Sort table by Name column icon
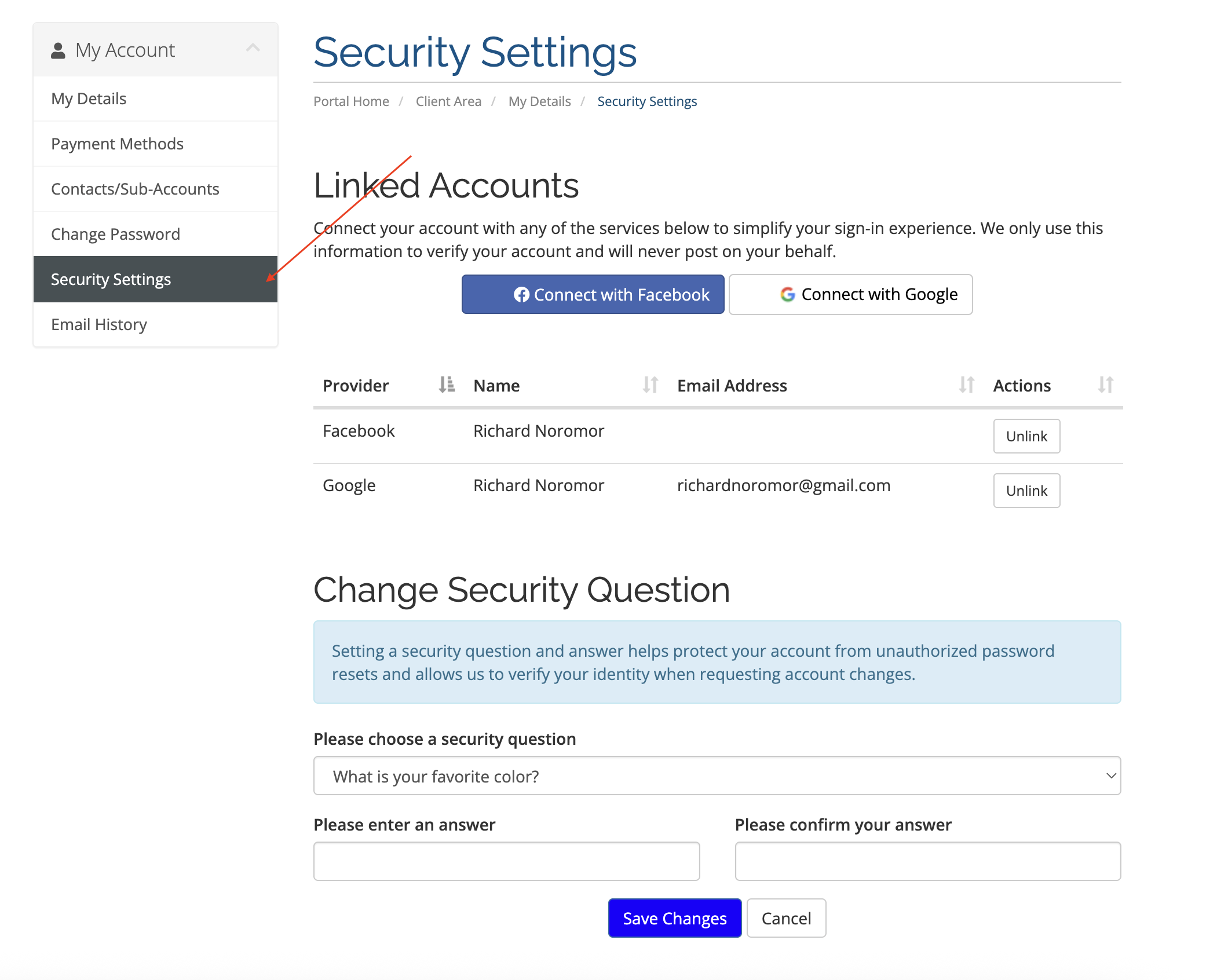 tap(650, 385)
